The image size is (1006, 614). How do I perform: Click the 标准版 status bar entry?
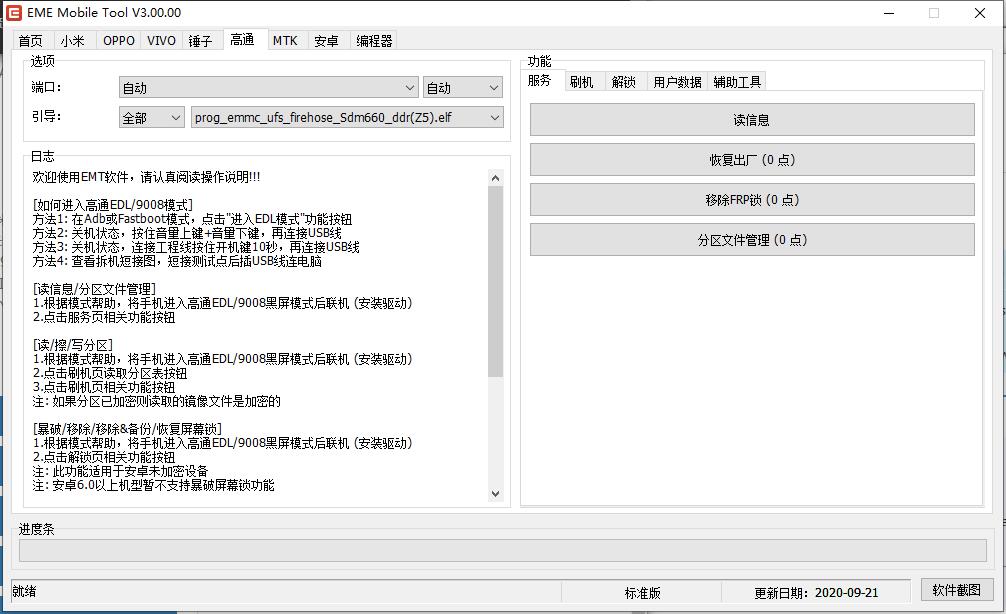tap(642, 593)
